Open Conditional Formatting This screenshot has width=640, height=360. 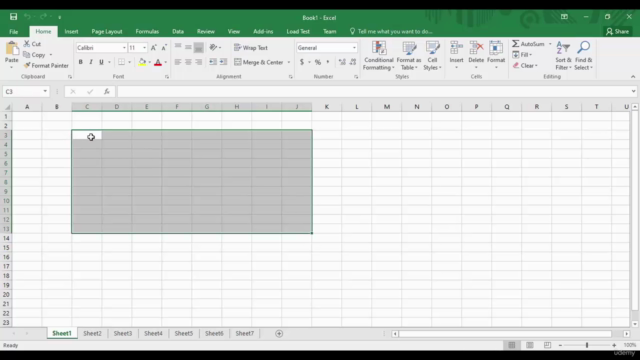point(378,56)
